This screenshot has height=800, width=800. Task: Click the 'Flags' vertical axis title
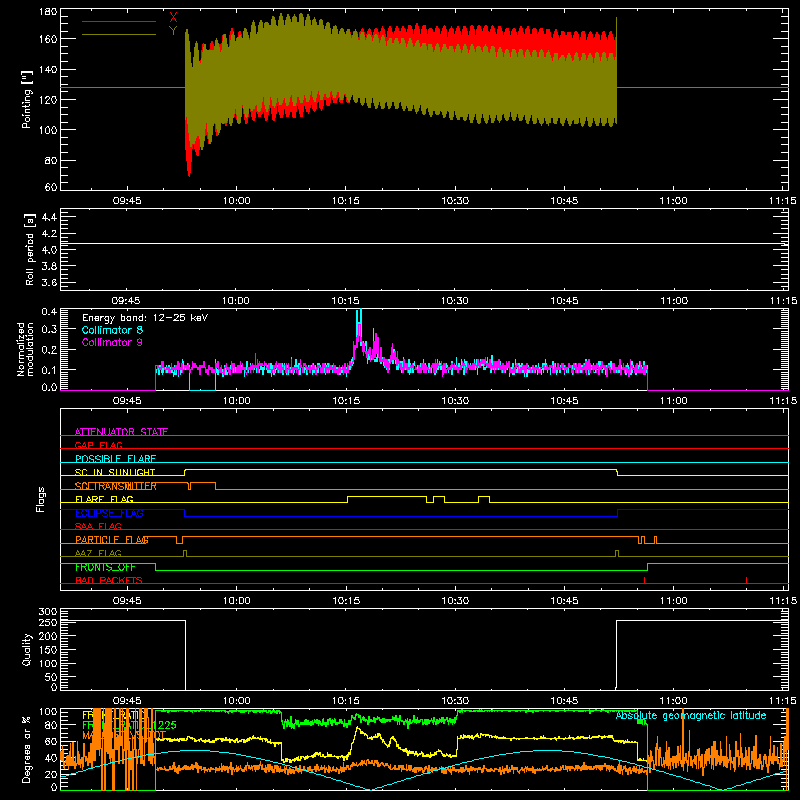point(41,499)
